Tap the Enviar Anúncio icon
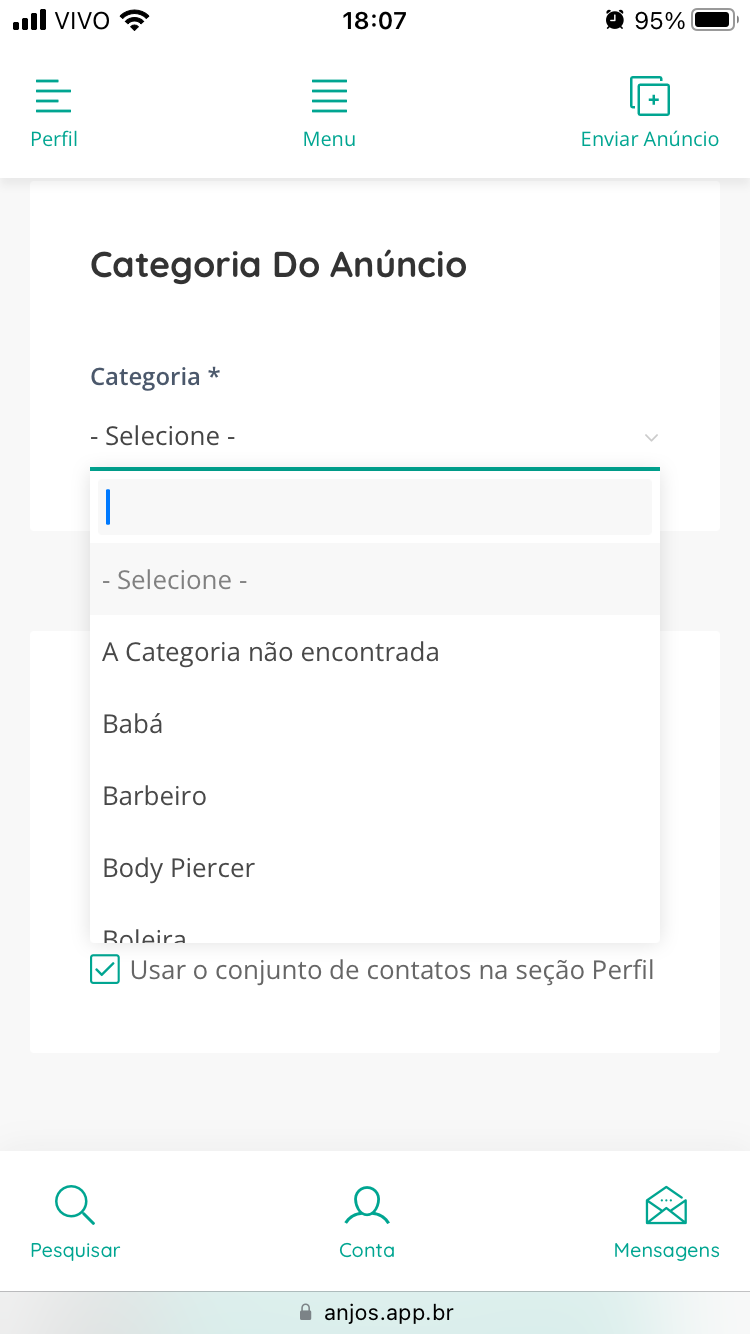Screen dimensions: 750x1334 (x=650, y=97)
